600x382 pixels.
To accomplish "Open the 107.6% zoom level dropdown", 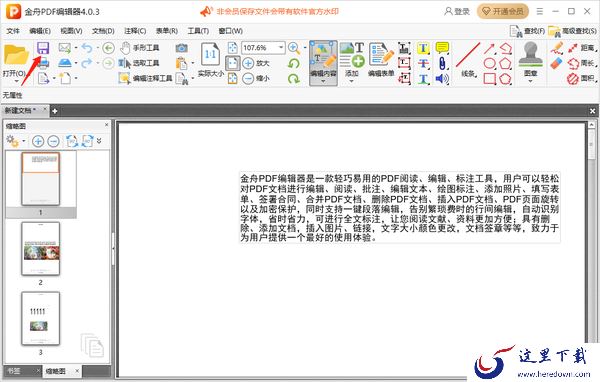I will [281, 47].
